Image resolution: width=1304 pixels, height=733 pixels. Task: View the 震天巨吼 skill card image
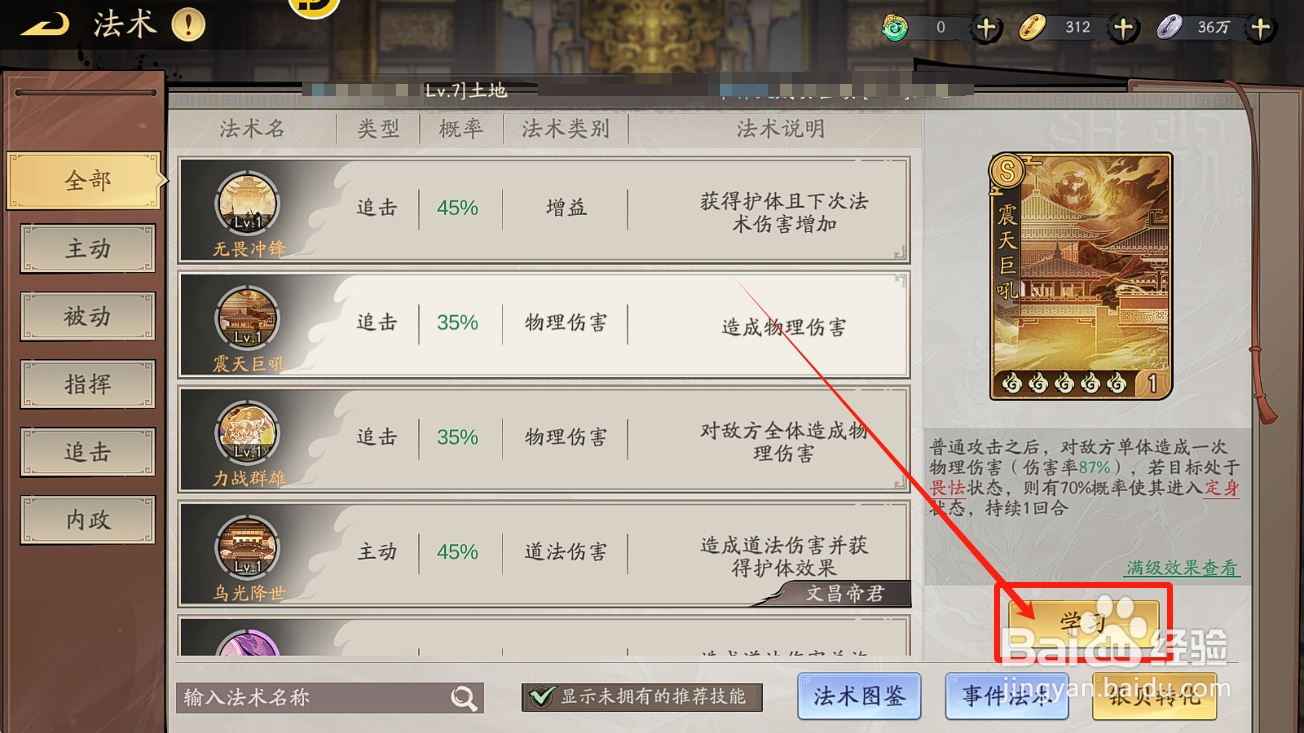tap(1080, 276)
